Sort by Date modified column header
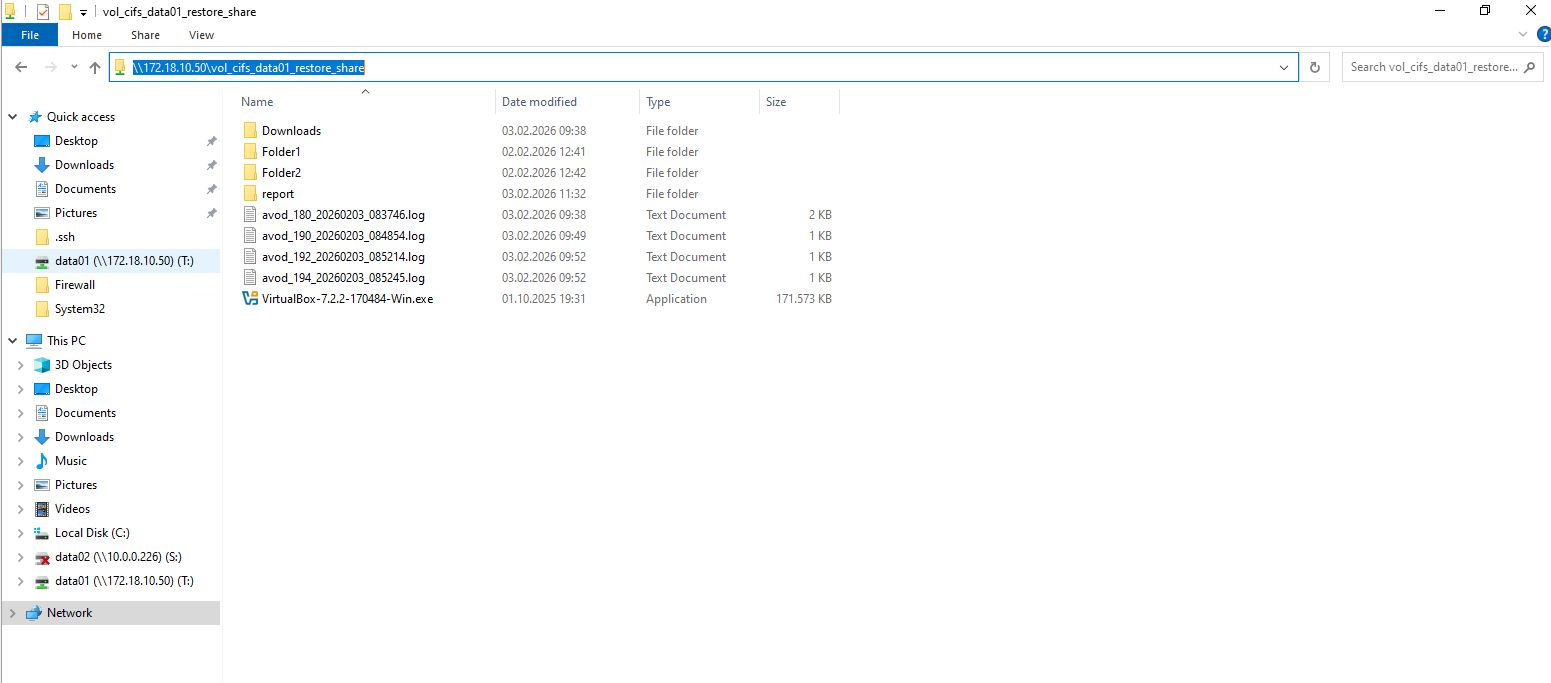The width and height of the screenshot is (1551, 683). pyautogui.click(x=539, y=102)
